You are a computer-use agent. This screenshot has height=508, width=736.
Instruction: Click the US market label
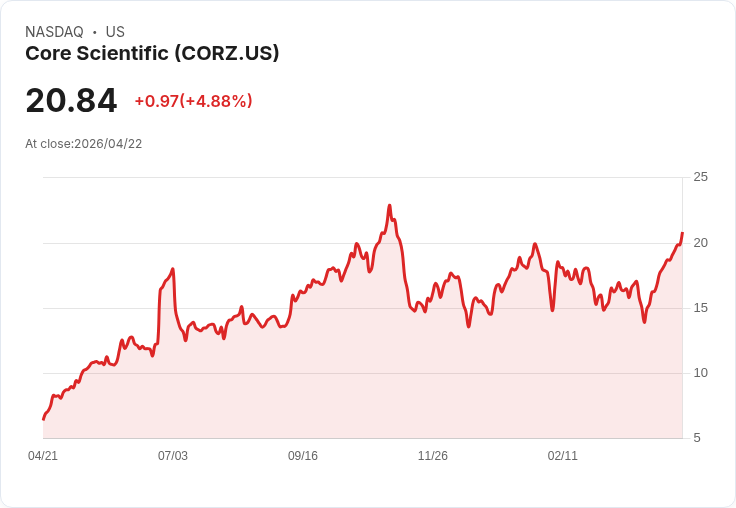coord(115,32)
